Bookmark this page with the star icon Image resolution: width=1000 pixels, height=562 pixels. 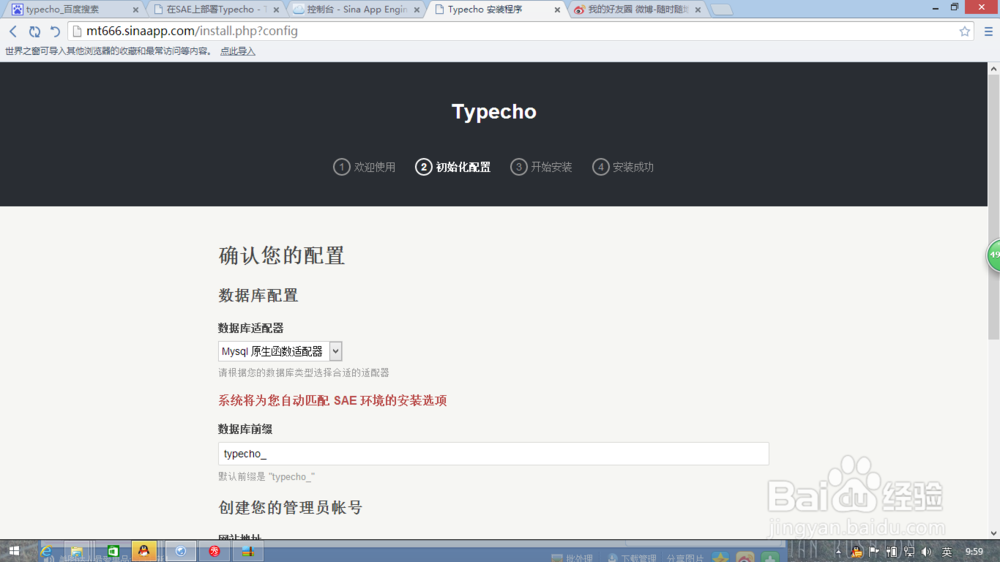[x=964, y=31]
